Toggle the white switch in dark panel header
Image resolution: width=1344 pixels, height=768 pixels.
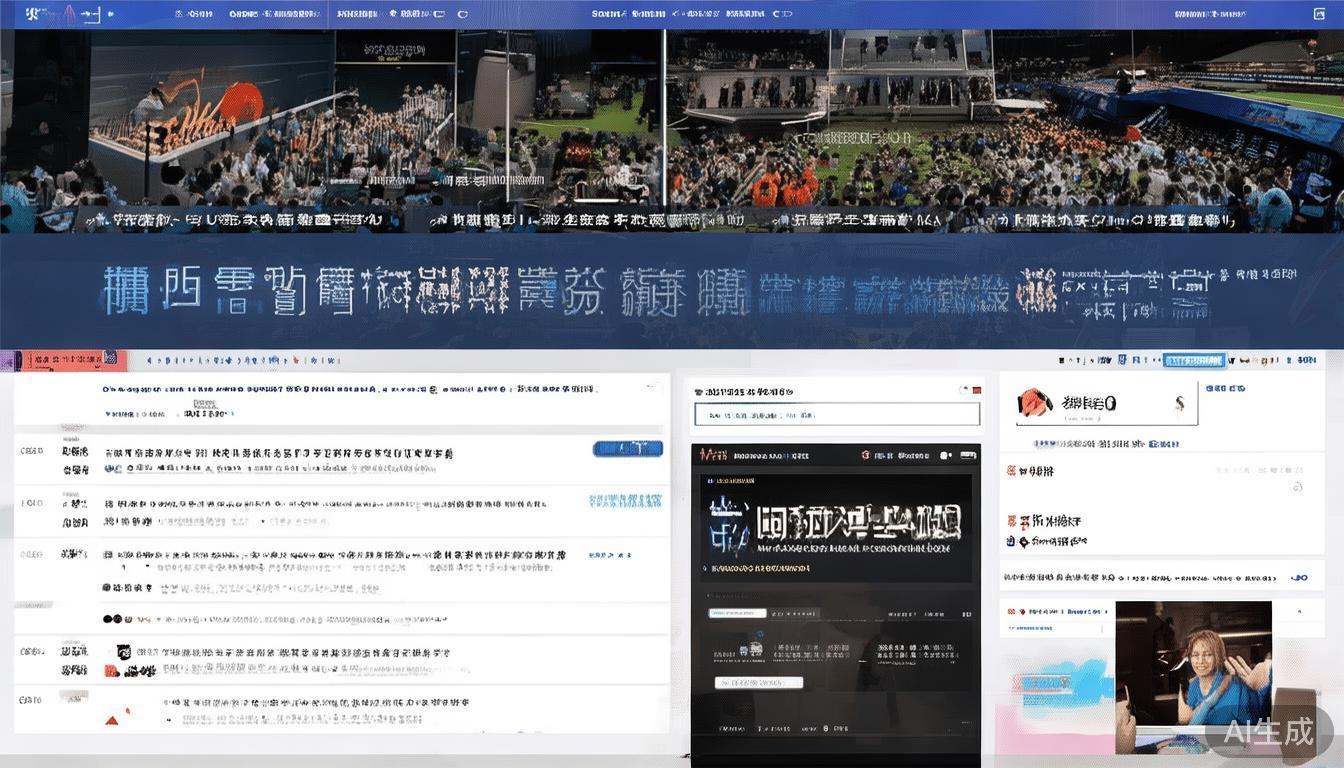coord(947,456)
